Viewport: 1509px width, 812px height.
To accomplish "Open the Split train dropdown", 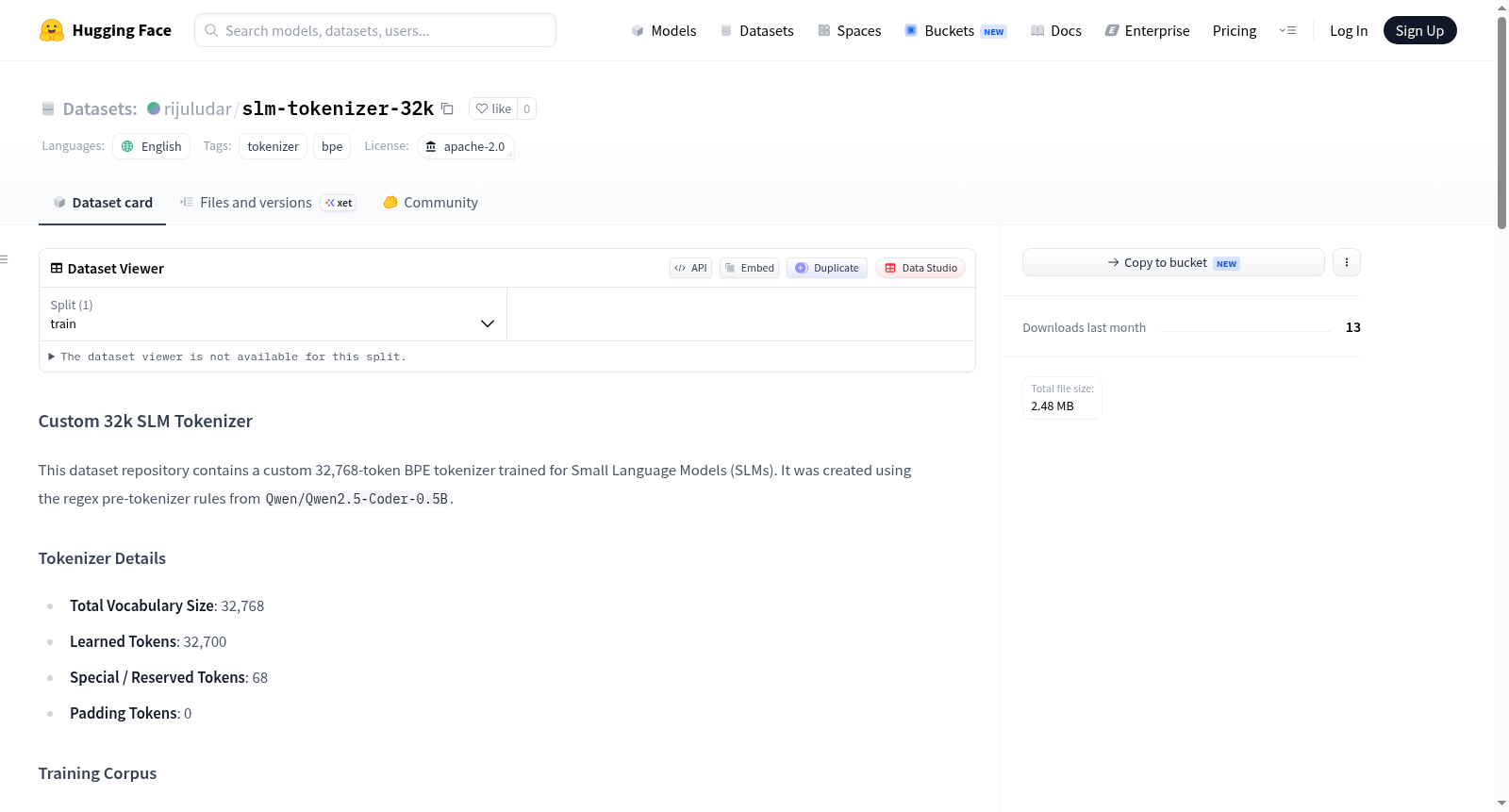I will pyautogui.click(x=273, y=314).
